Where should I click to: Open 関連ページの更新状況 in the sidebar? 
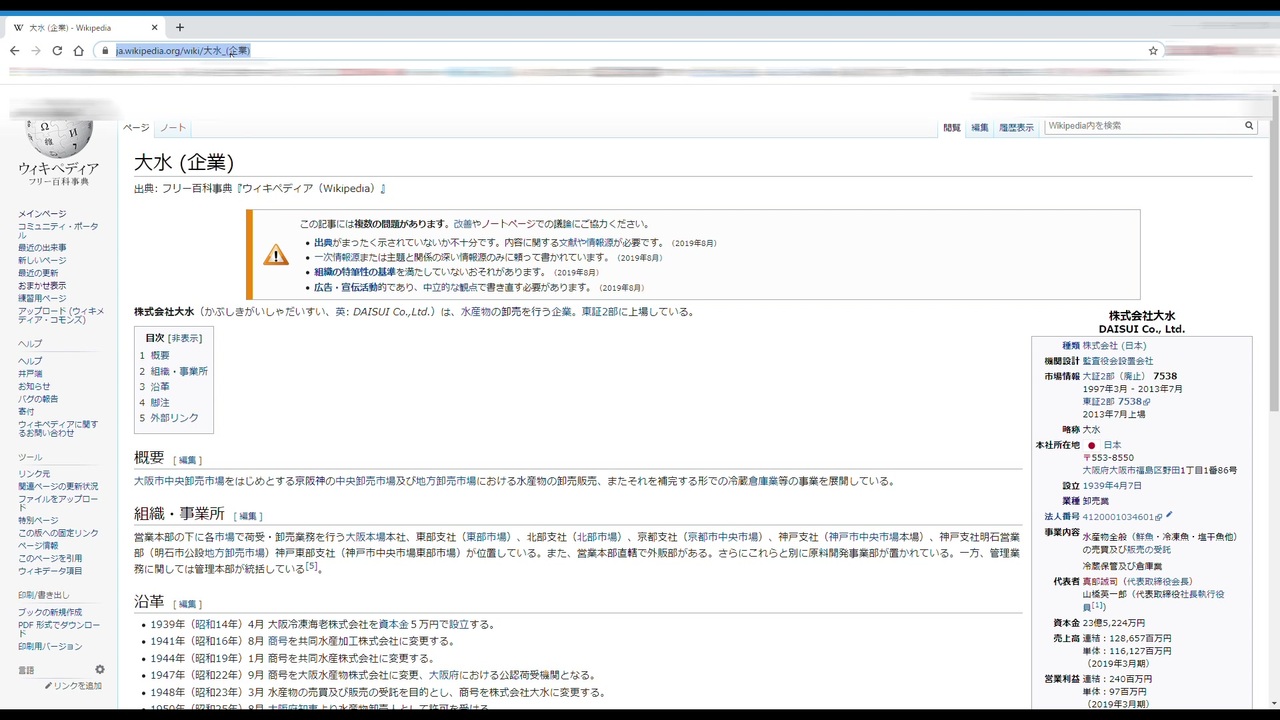58,486
